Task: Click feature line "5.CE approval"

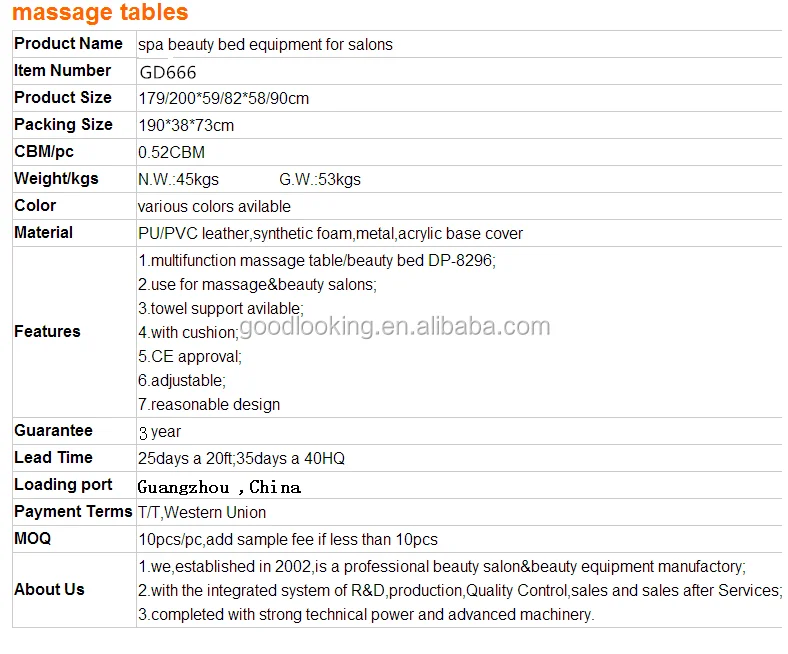Action: point(190,356)
